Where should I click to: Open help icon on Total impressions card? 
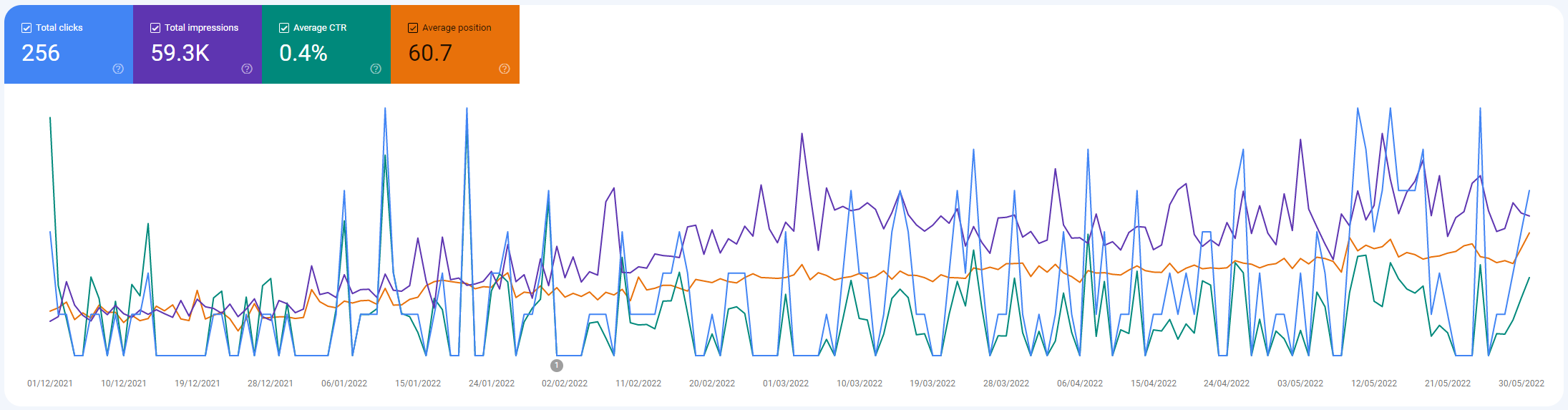click(247, 69)
